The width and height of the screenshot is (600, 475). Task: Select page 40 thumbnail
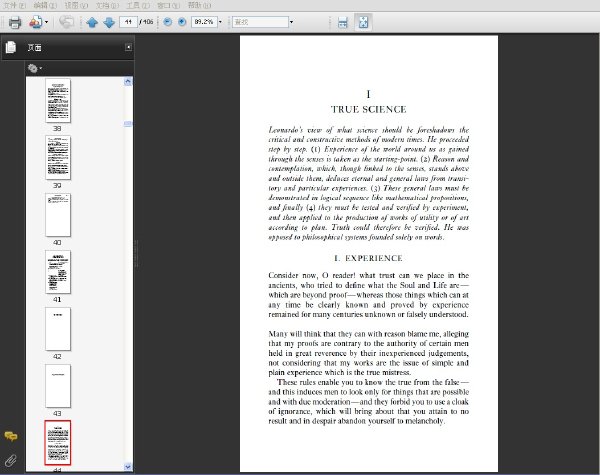(x=58, y=215)
